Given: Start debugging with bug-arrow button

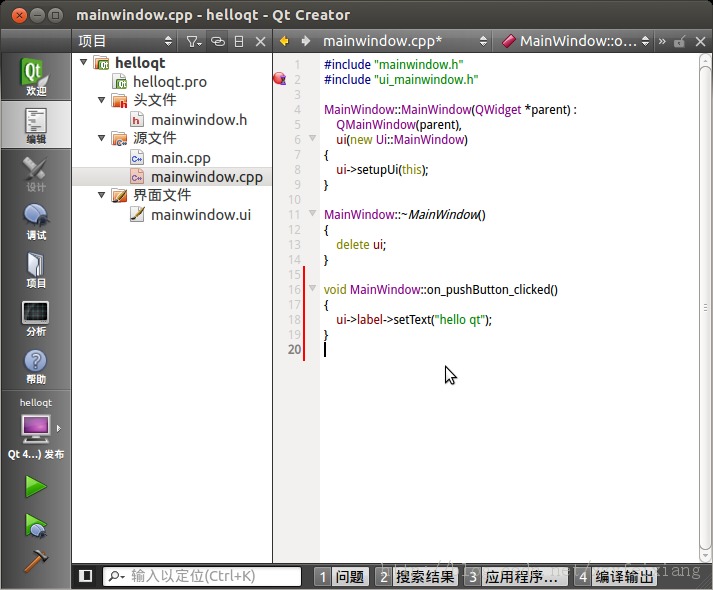Looking at the screenshot, I should (35, 526).
